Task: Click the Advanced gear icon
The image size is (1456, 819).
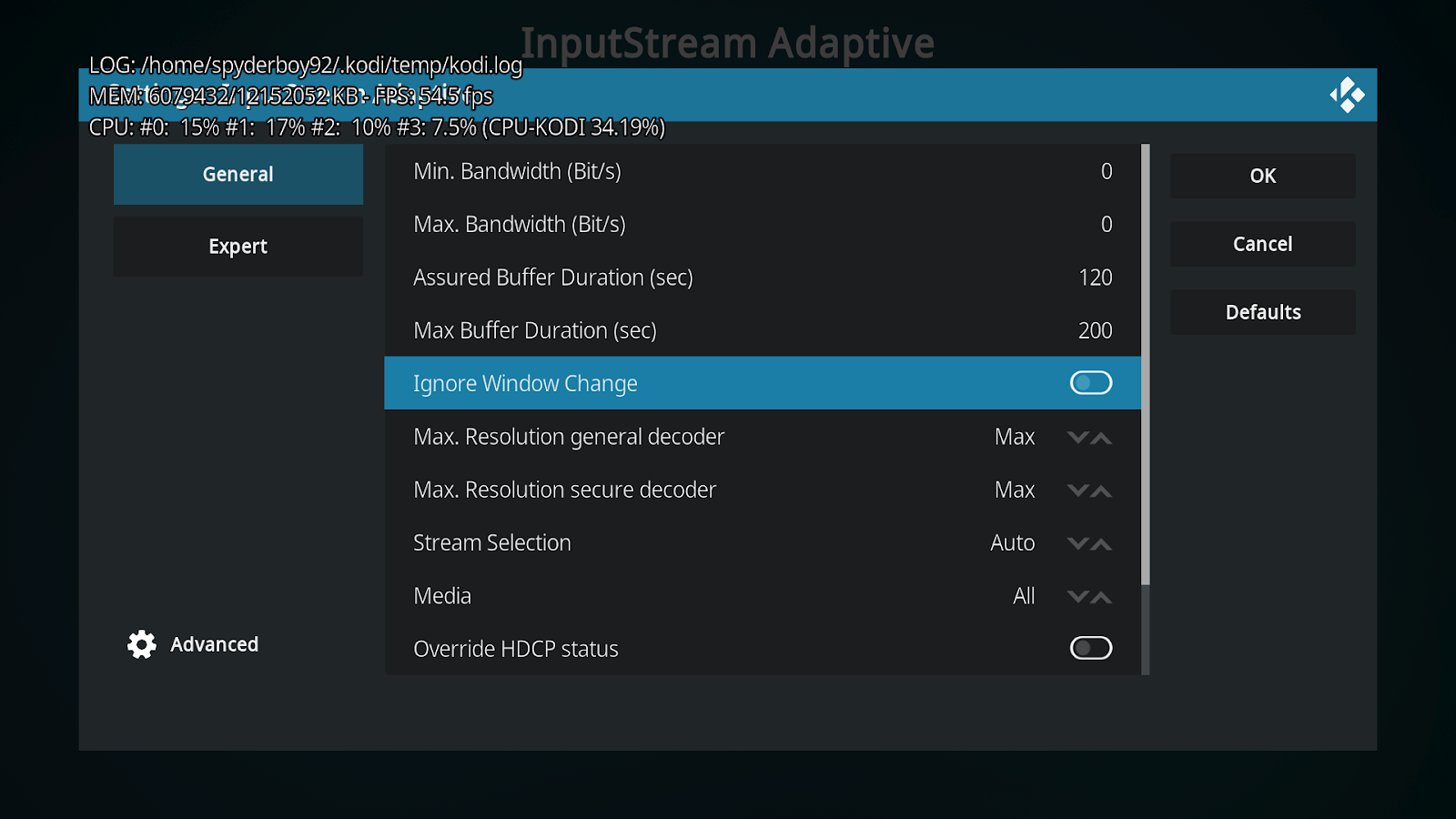Action: [x=141, y=644]
